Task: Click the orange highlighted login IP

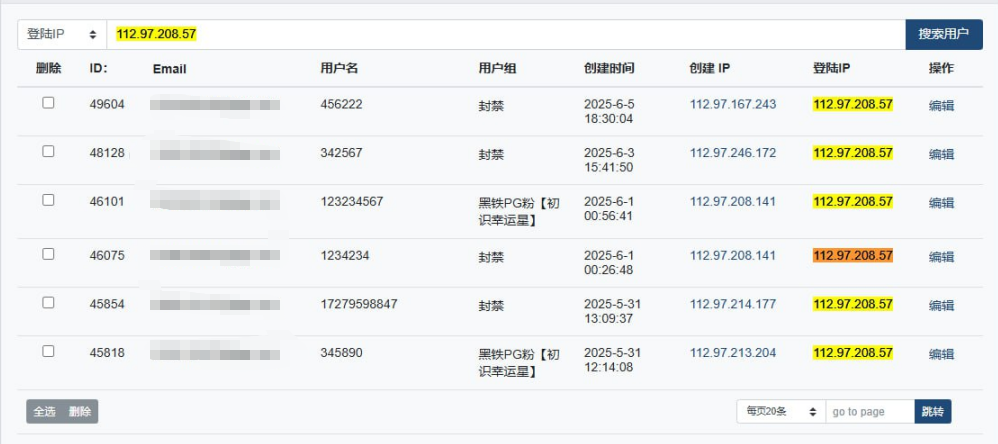Action: (x=852, y=256)
